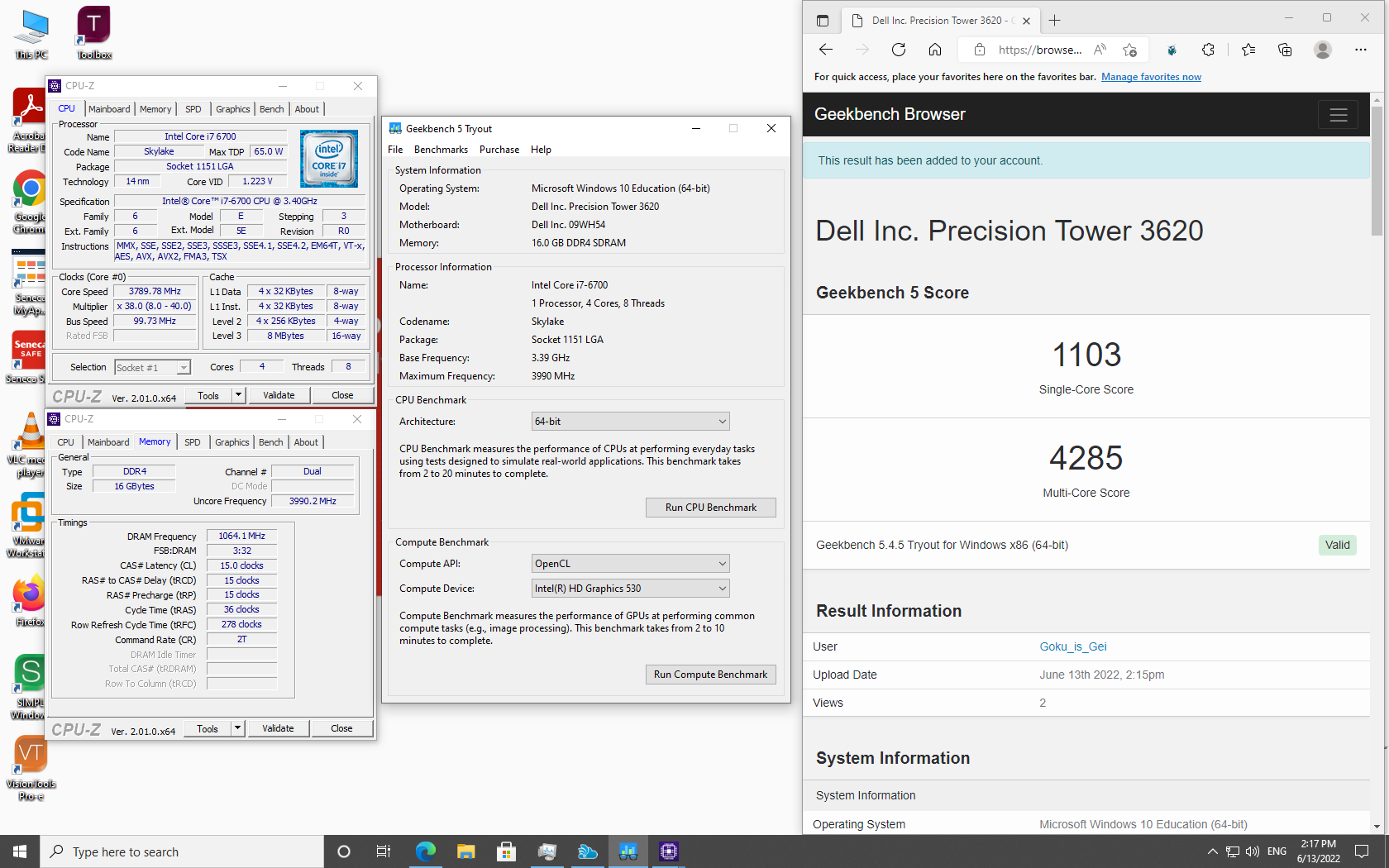Open Goku_is_Gei user profile link

1072,646
